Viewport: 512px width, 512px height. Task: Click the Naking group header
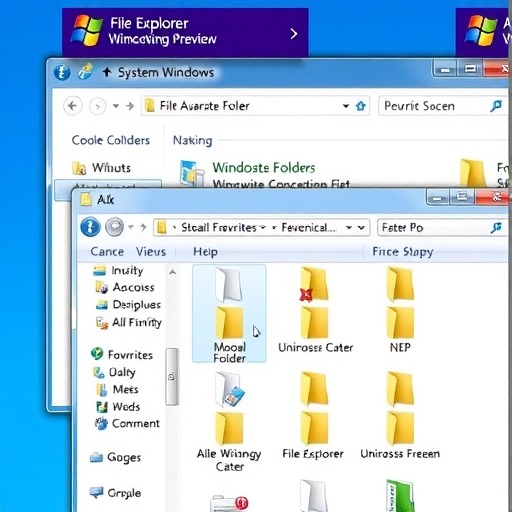pos(192,140)
